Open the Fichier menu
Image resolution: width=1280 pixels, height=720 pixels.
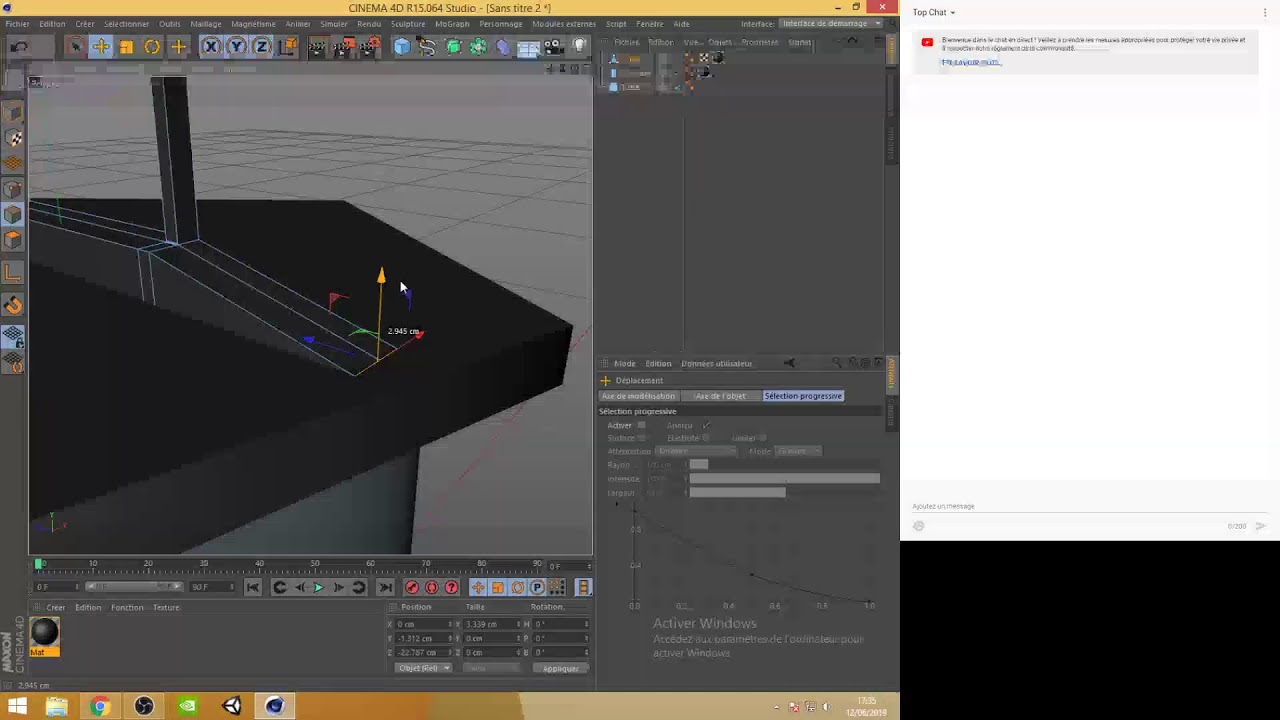coord(17,24)
